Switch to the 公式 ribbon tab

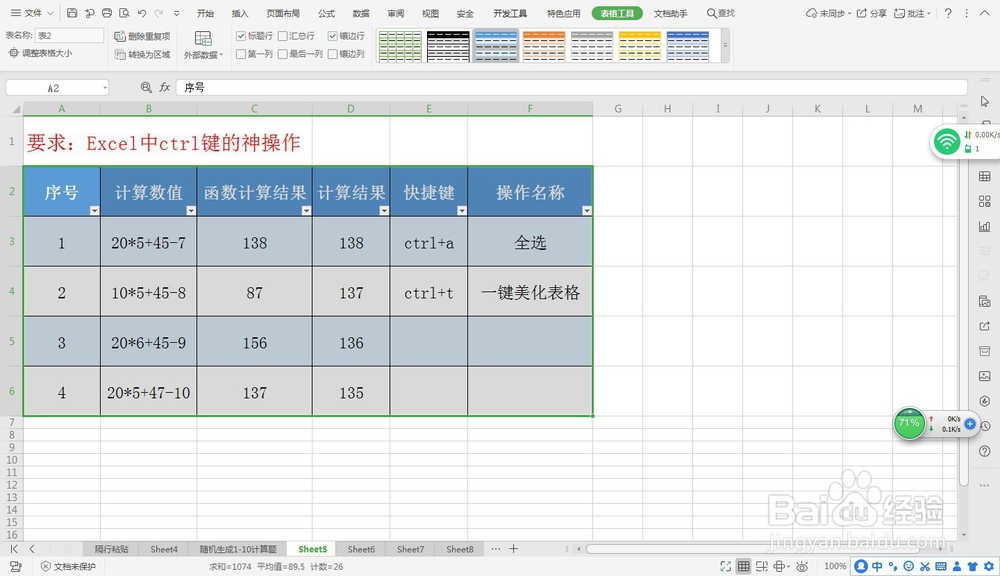click(327, 13)
